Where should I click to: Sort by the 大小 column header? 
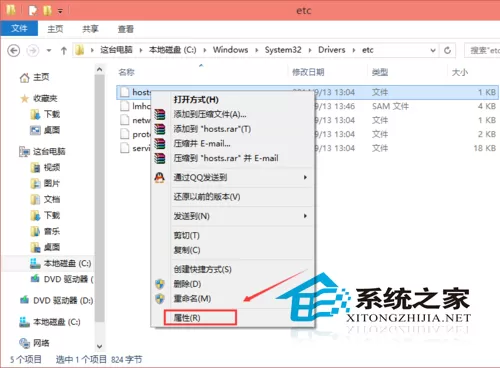460,72
